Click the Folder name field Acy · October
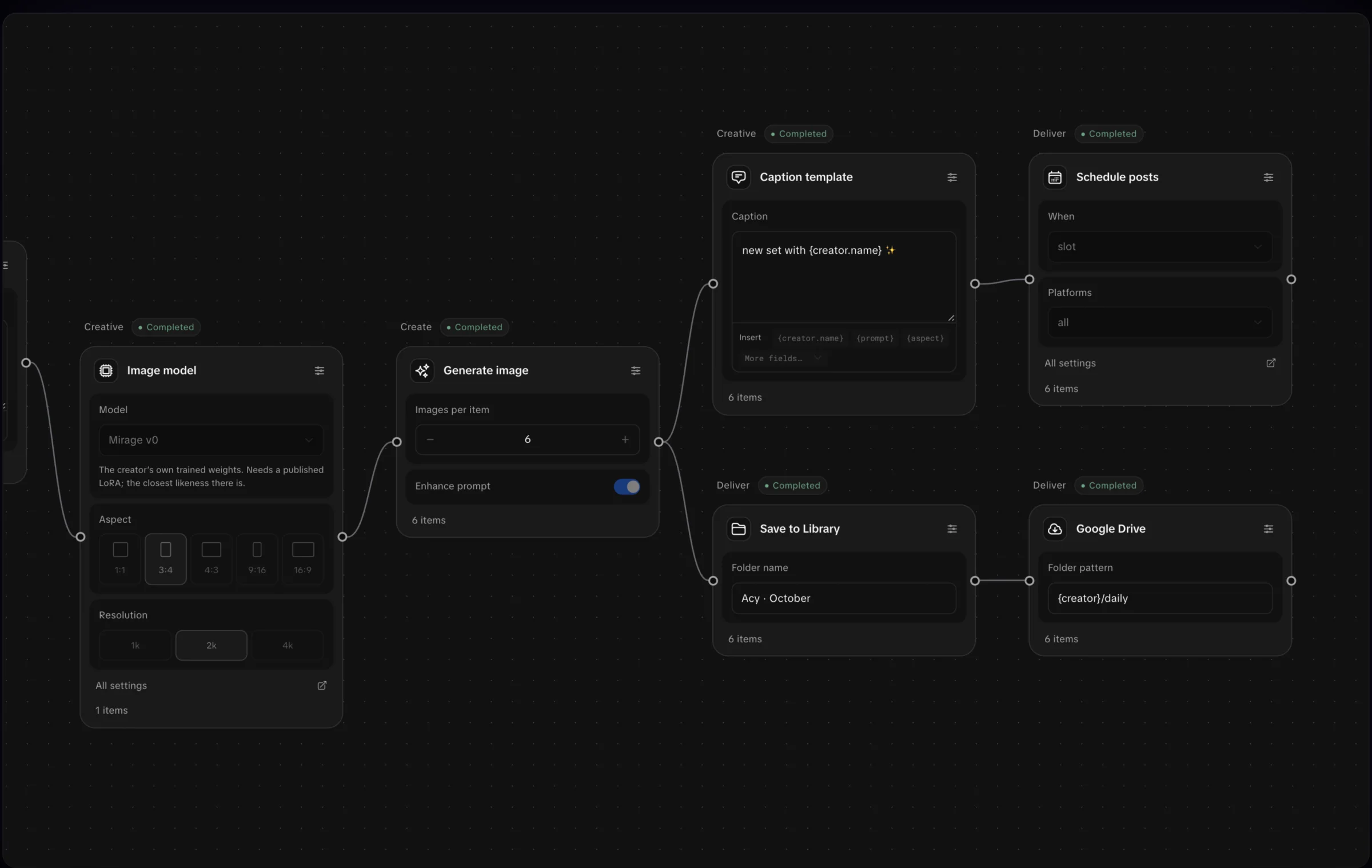The height and width of the screenshot is (868, 1372). [x=844, y=598]
